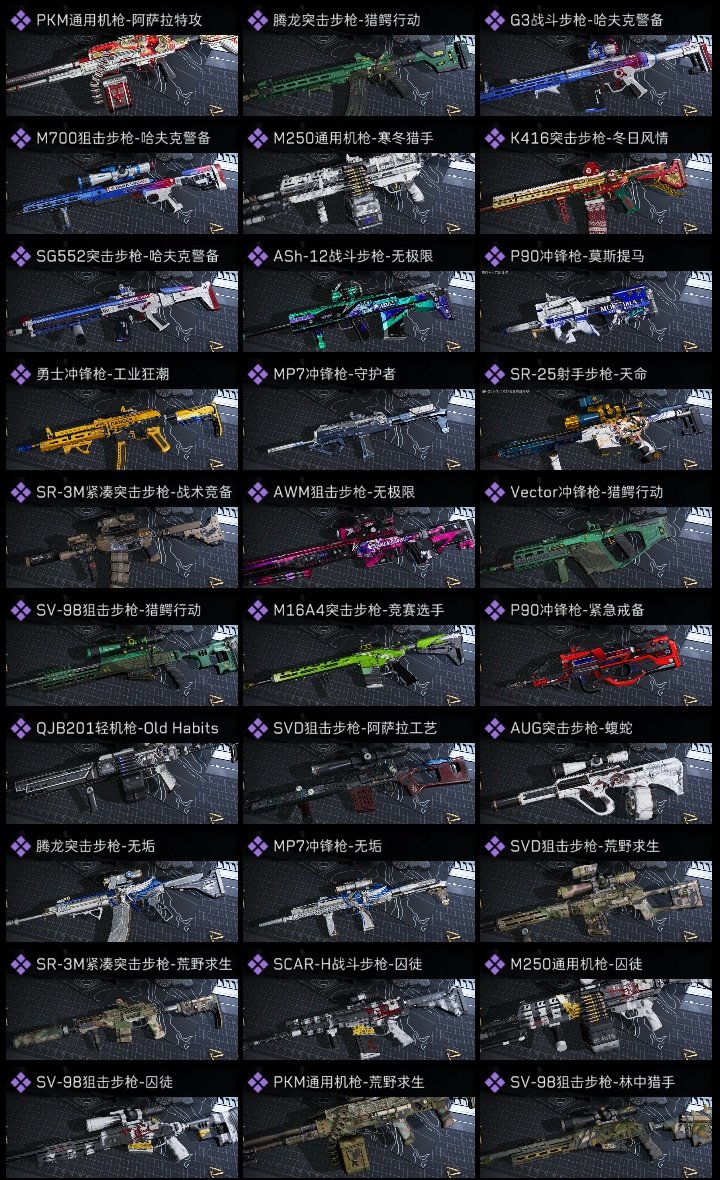Select the red P90冲锋枪-紧急戒备 thumbnail

pos(596,665)
